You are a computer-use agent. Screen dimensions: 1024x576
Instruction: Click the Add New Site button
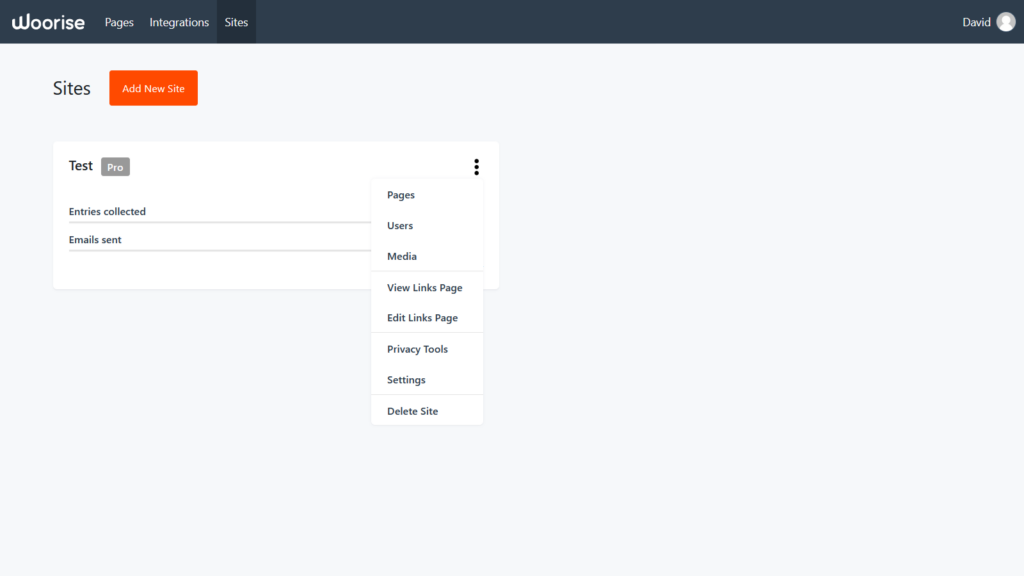coord(153,88)
